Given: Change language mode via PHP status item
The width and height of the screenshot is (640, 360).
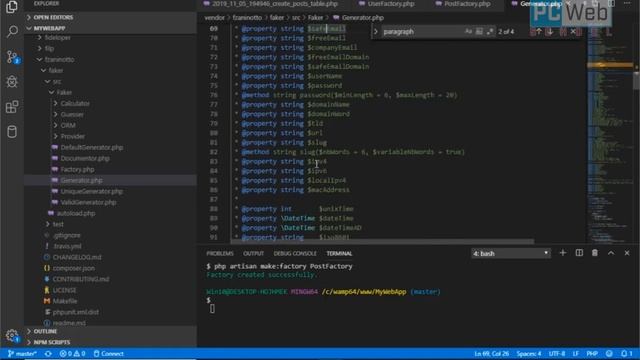Looking at the screenshot, I should pyautogui.click(x=592, y=353).
